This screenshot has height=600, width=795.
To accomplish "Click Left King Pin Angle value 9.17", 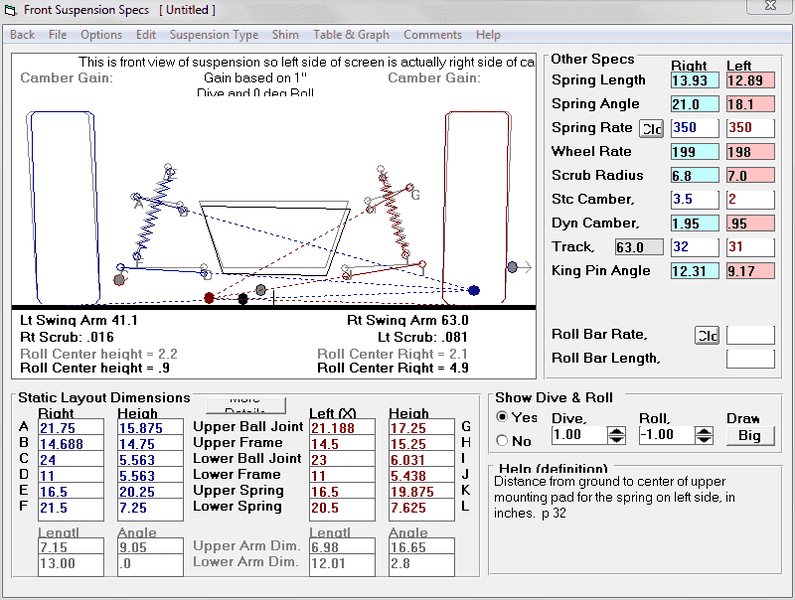I will (x=750, y=271).
